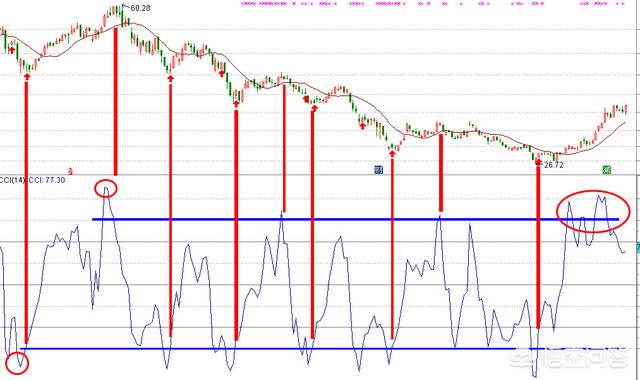Click the 60.28 high price label
Screen dimensions: 640x380
(140, 8)
